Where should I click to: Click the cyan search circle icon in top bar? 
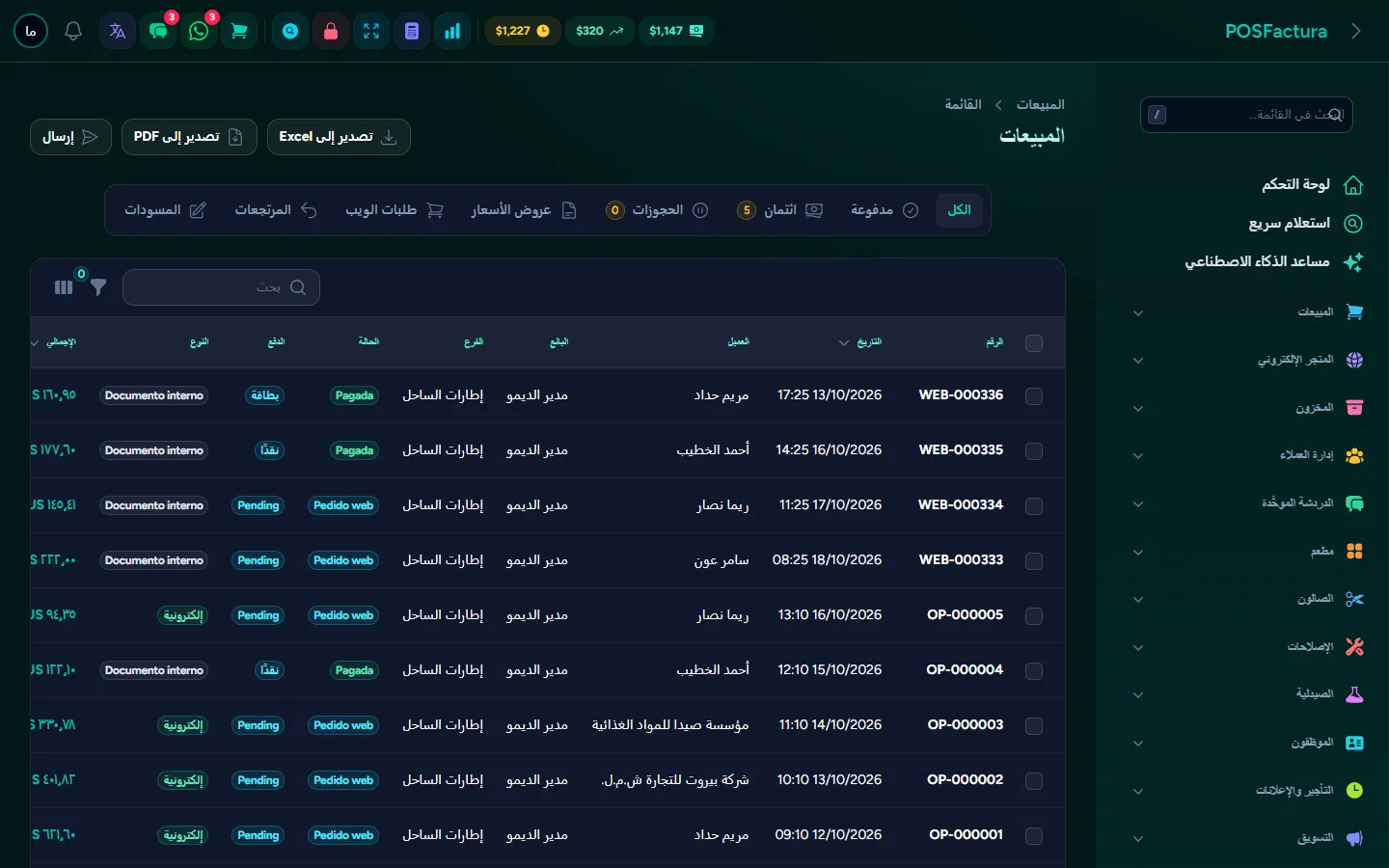[x=290, y=31]
